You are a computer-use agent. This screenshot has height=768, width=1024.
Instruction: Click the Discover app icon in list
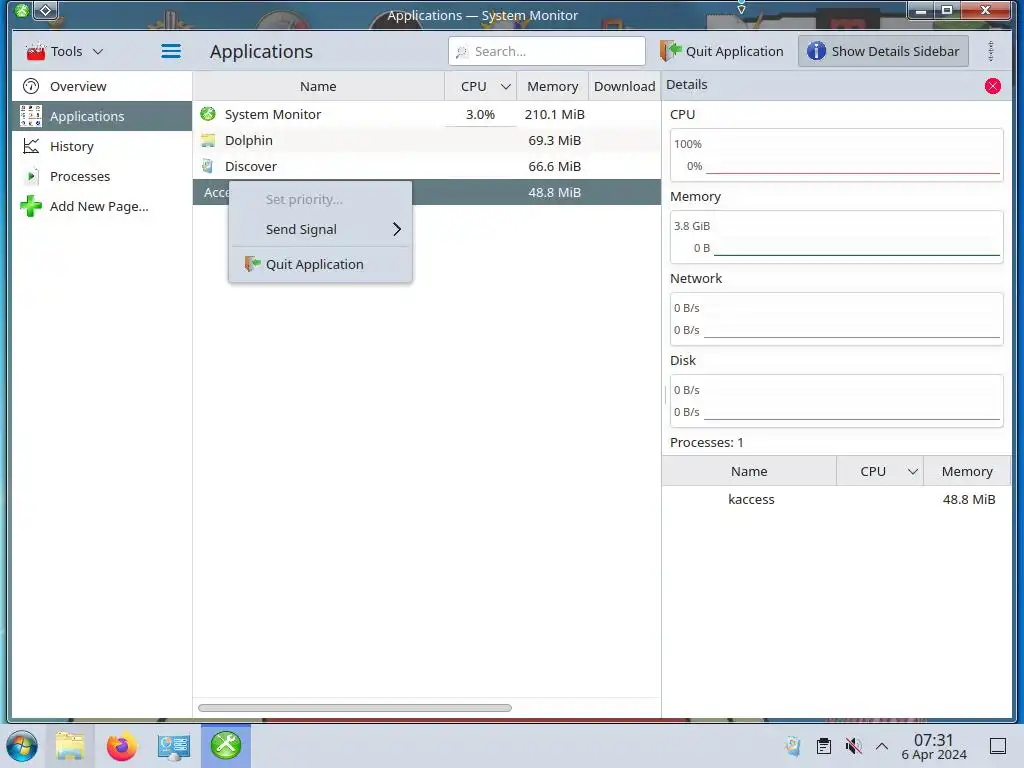pyautogui.click(x=208, y=167)
